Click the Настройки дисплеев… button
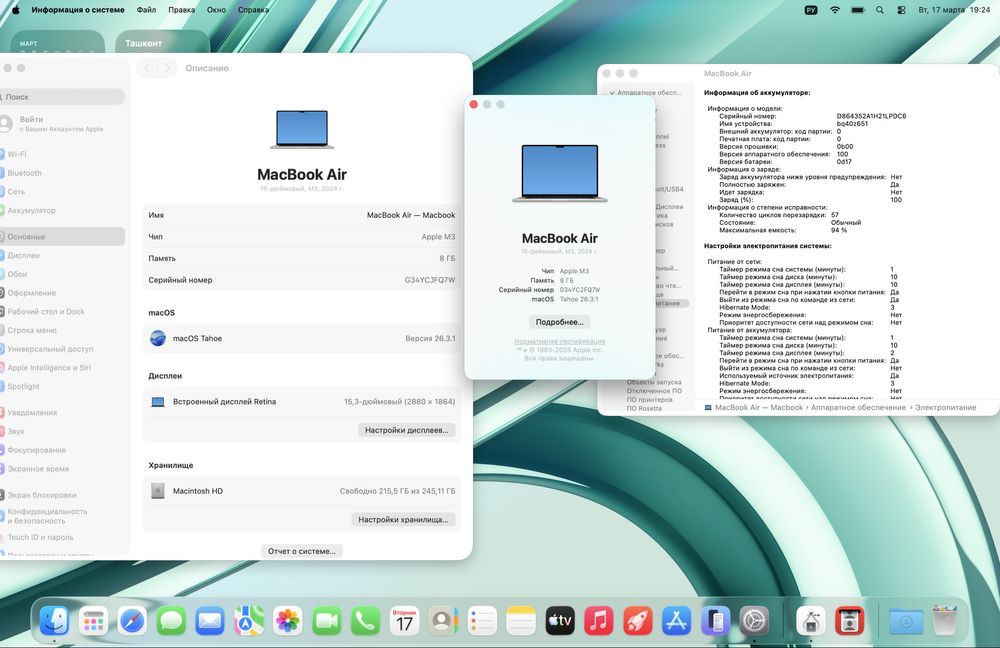 pos(406,431)
